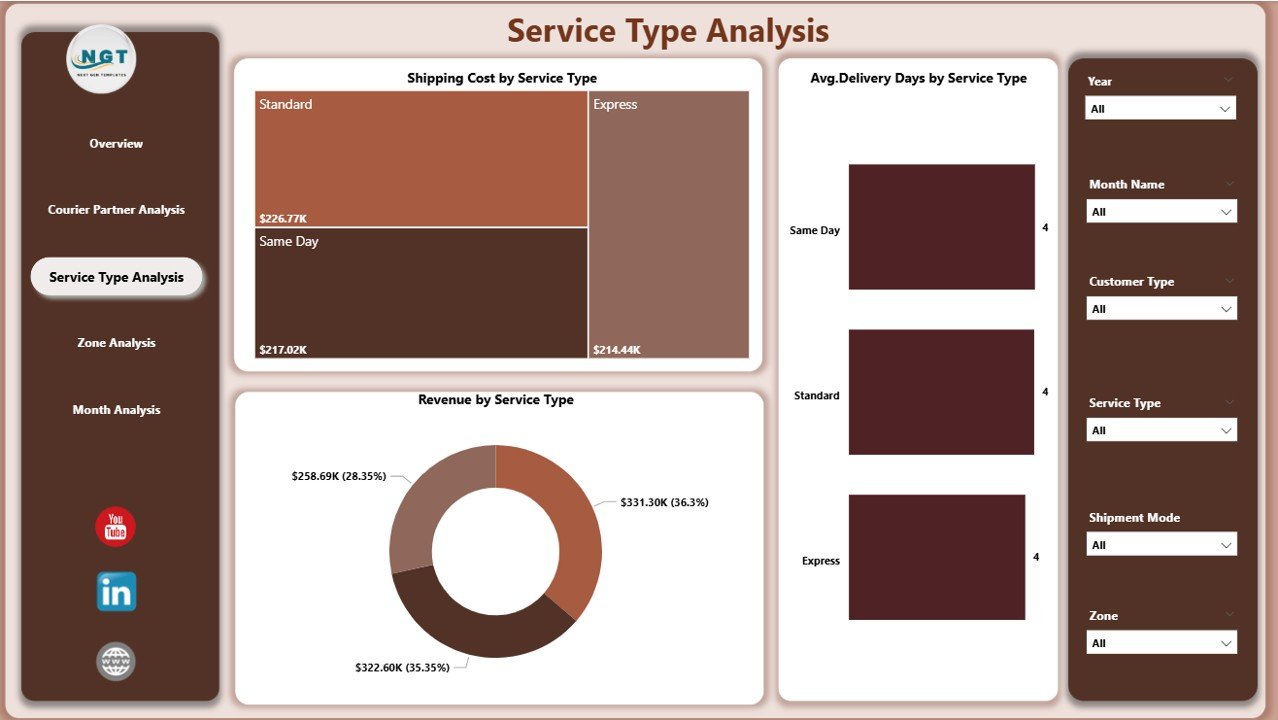Select the Service Type Analysis button
This screenshot has height=720, width=1278.
[x=116, y=277]
